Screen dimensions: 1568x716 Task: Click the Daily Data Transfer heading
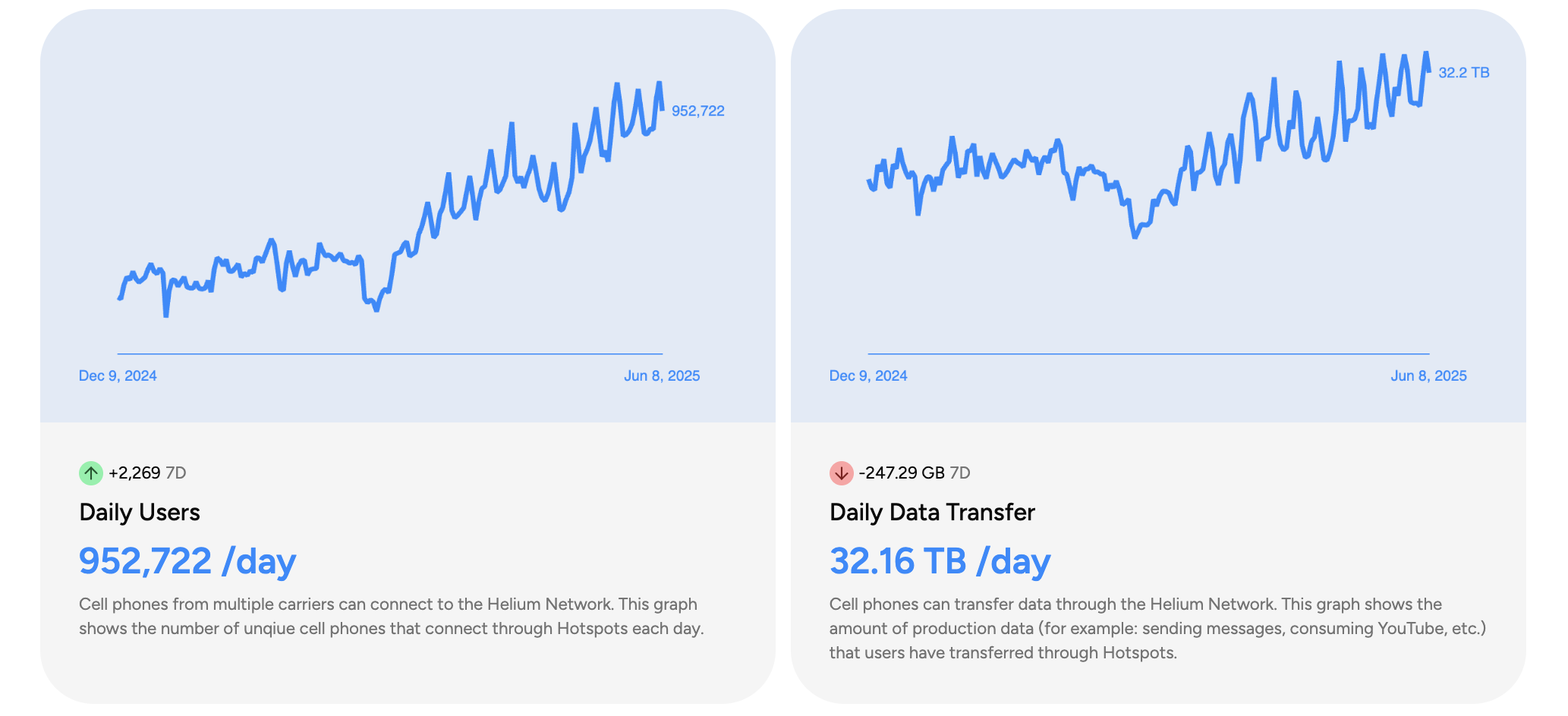(932, 513)
